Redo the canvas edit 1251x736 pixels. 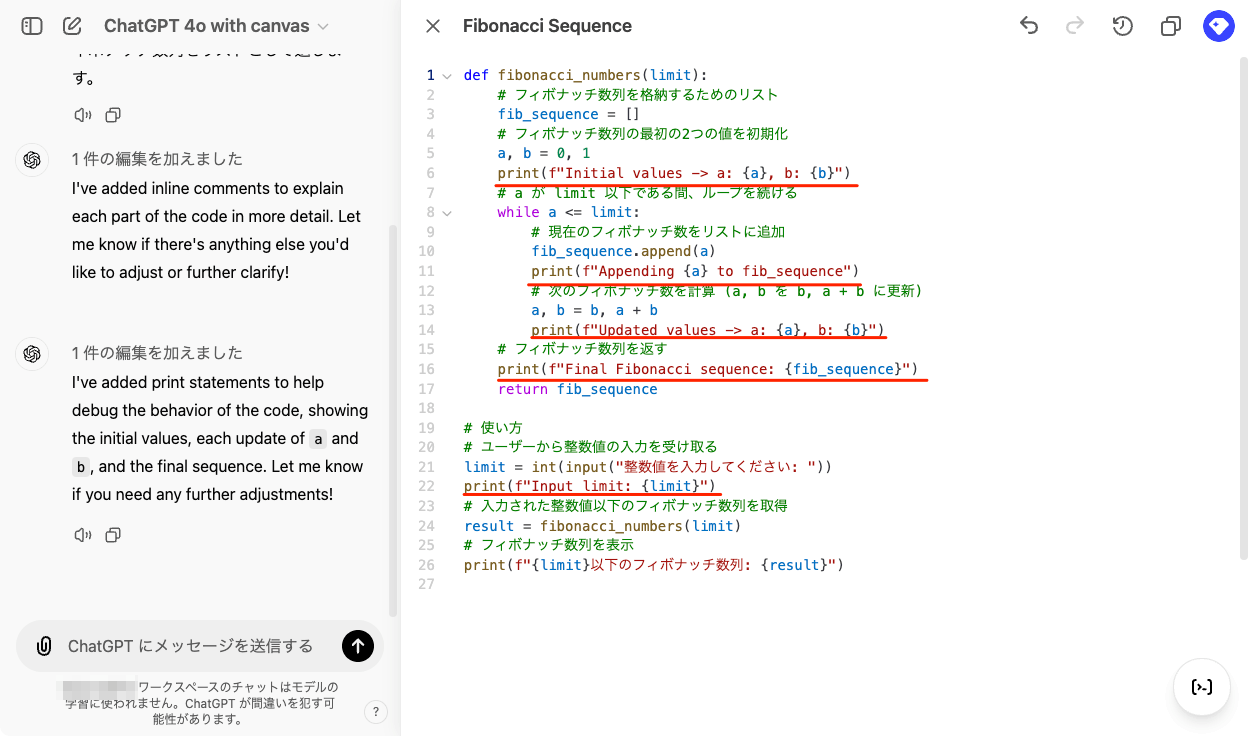pos(1076,26)
